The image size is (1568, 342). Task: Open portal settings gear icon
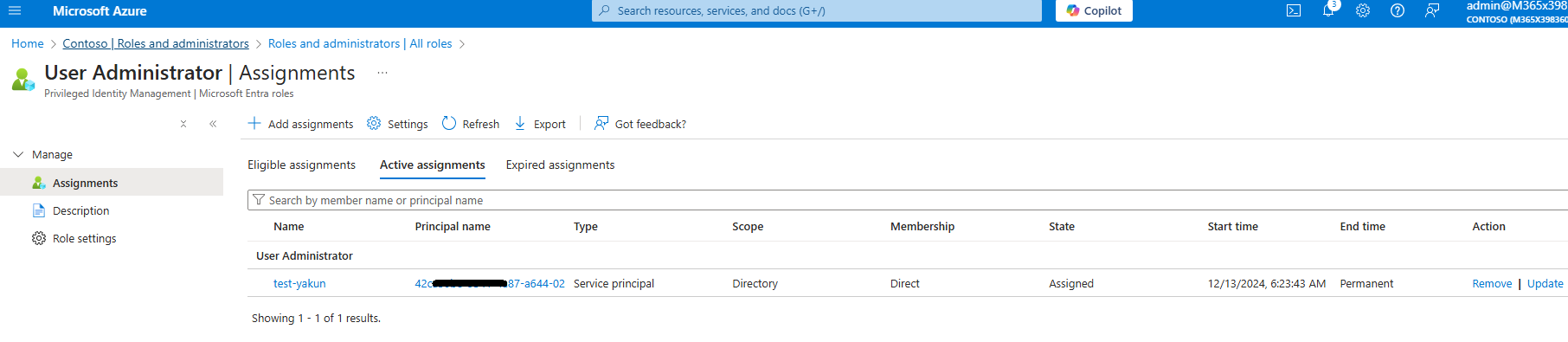[1363, 10]
